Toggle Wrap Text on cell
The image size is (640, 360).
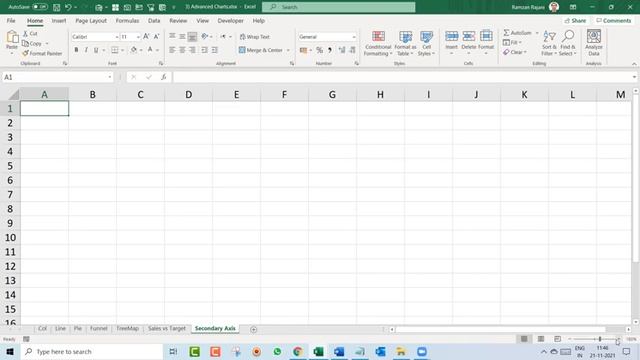click(x=255, y=37)
